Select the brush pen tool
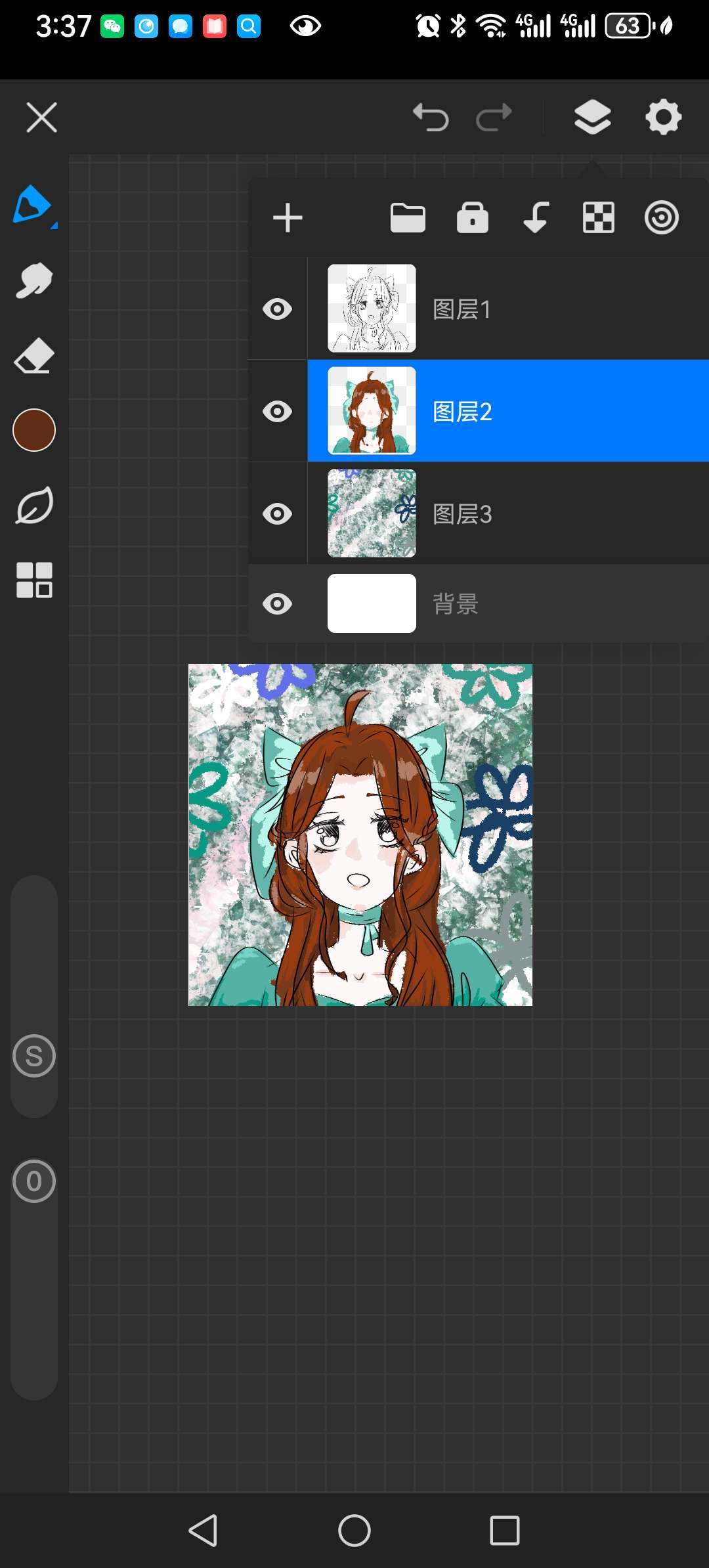Screen dimensions: 709x1568 tap(33, 205)
